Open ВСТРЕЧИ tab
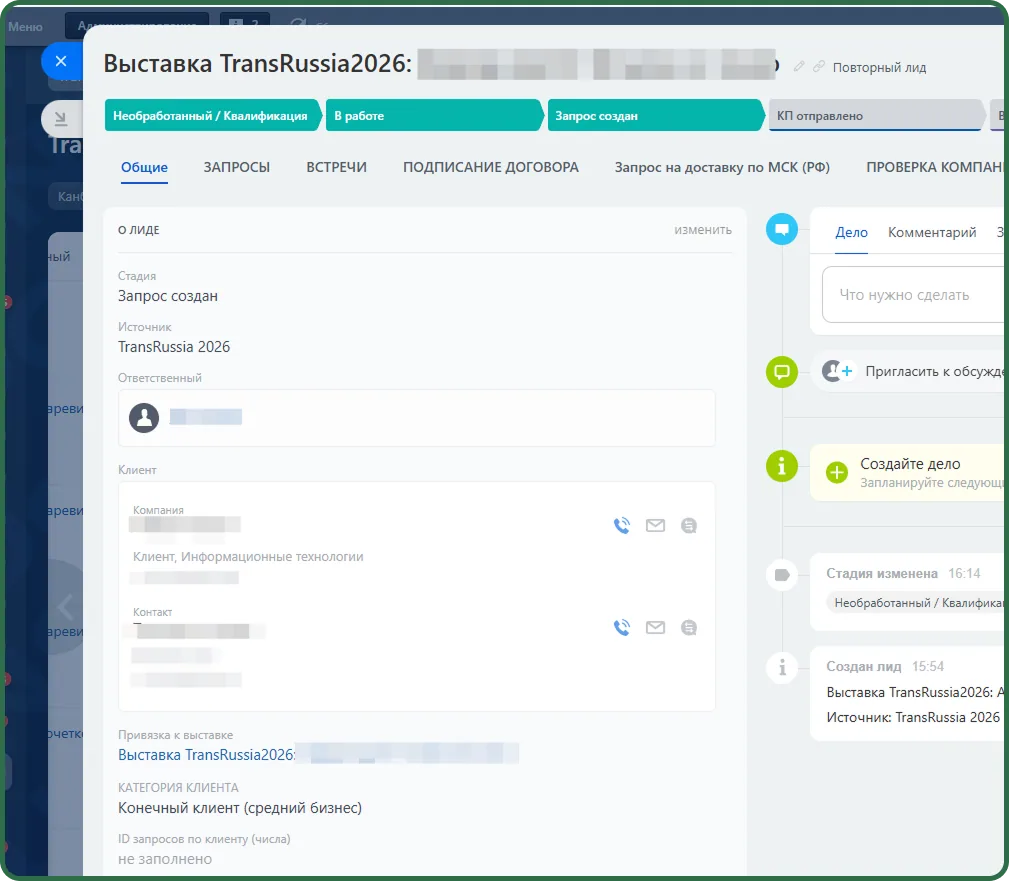Viewport: 1009px width, 881px height. pos(337,167)
